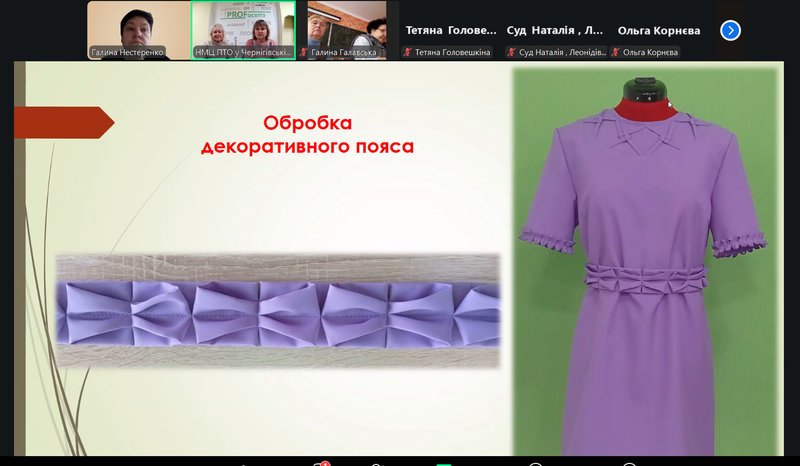The image size is (800, 466).
Task: Show next participants with blue arrow
Action: [x=730, y=30]
